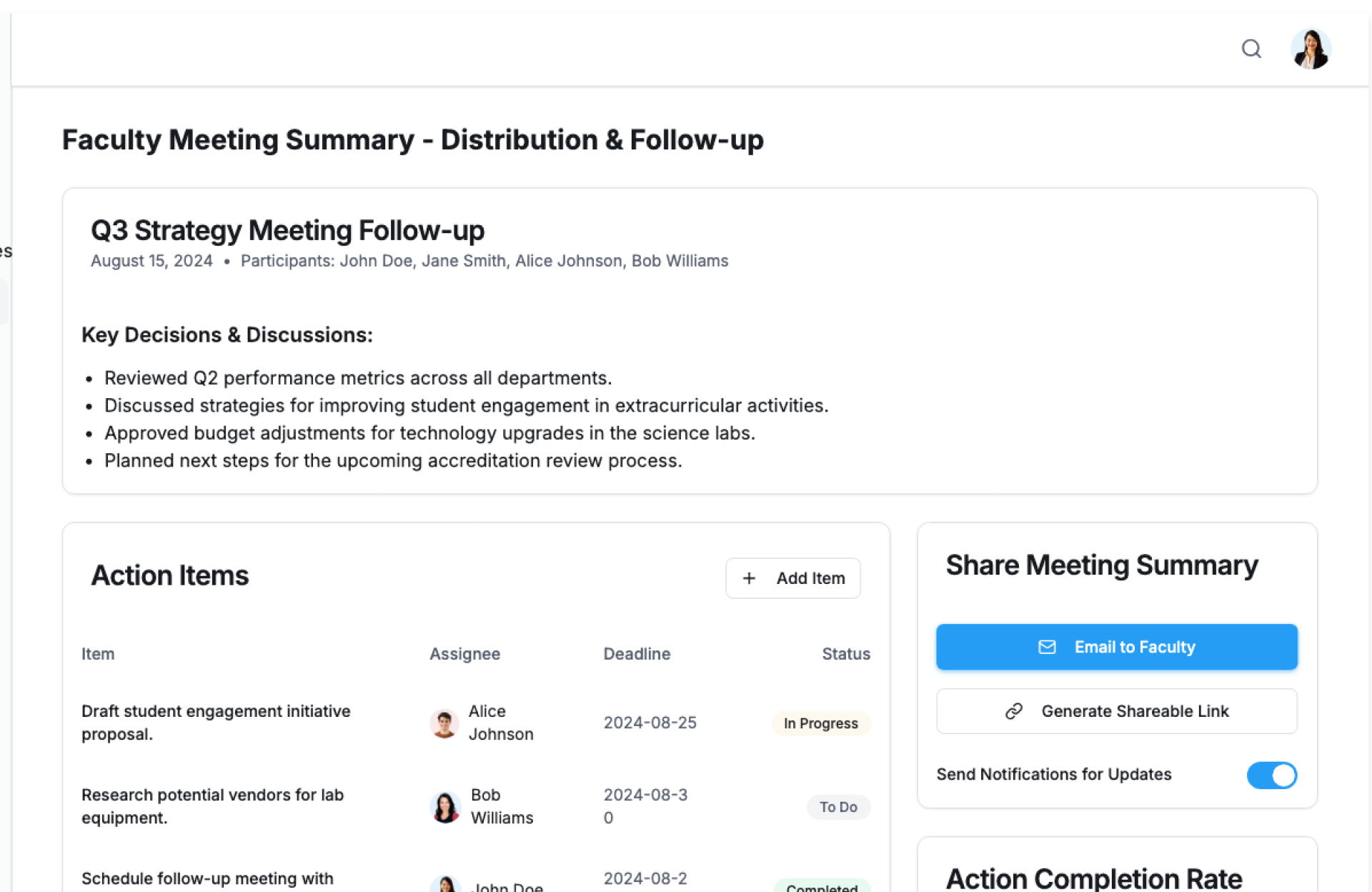Click the Deadline column header
Screen dimensions: 1372x892
(x=637, y=654)
